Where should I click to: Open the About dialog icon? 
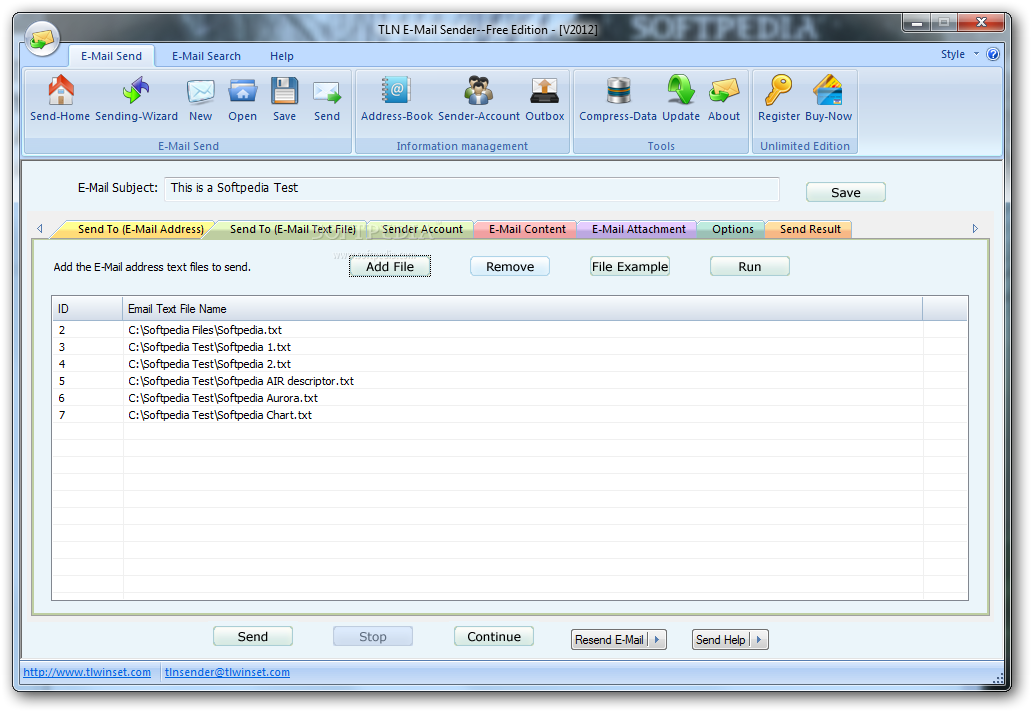coord(724,98)
